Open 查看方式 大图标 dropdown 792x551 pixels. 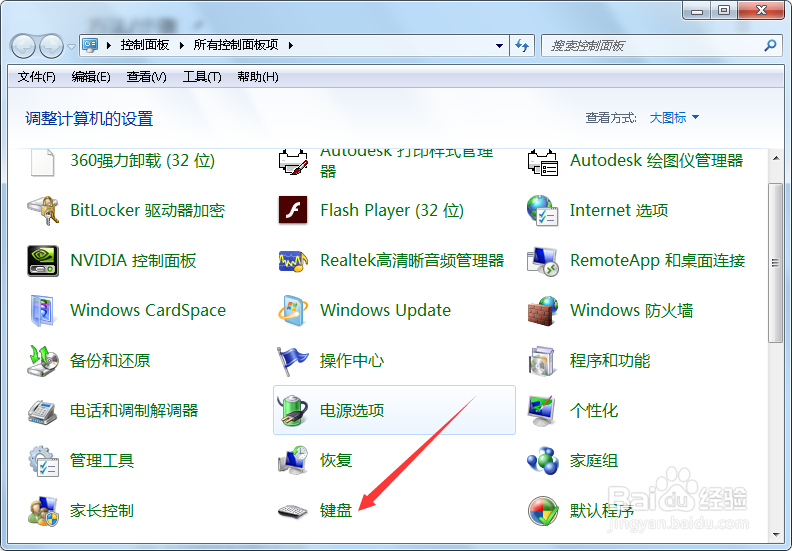click(674, 117)
